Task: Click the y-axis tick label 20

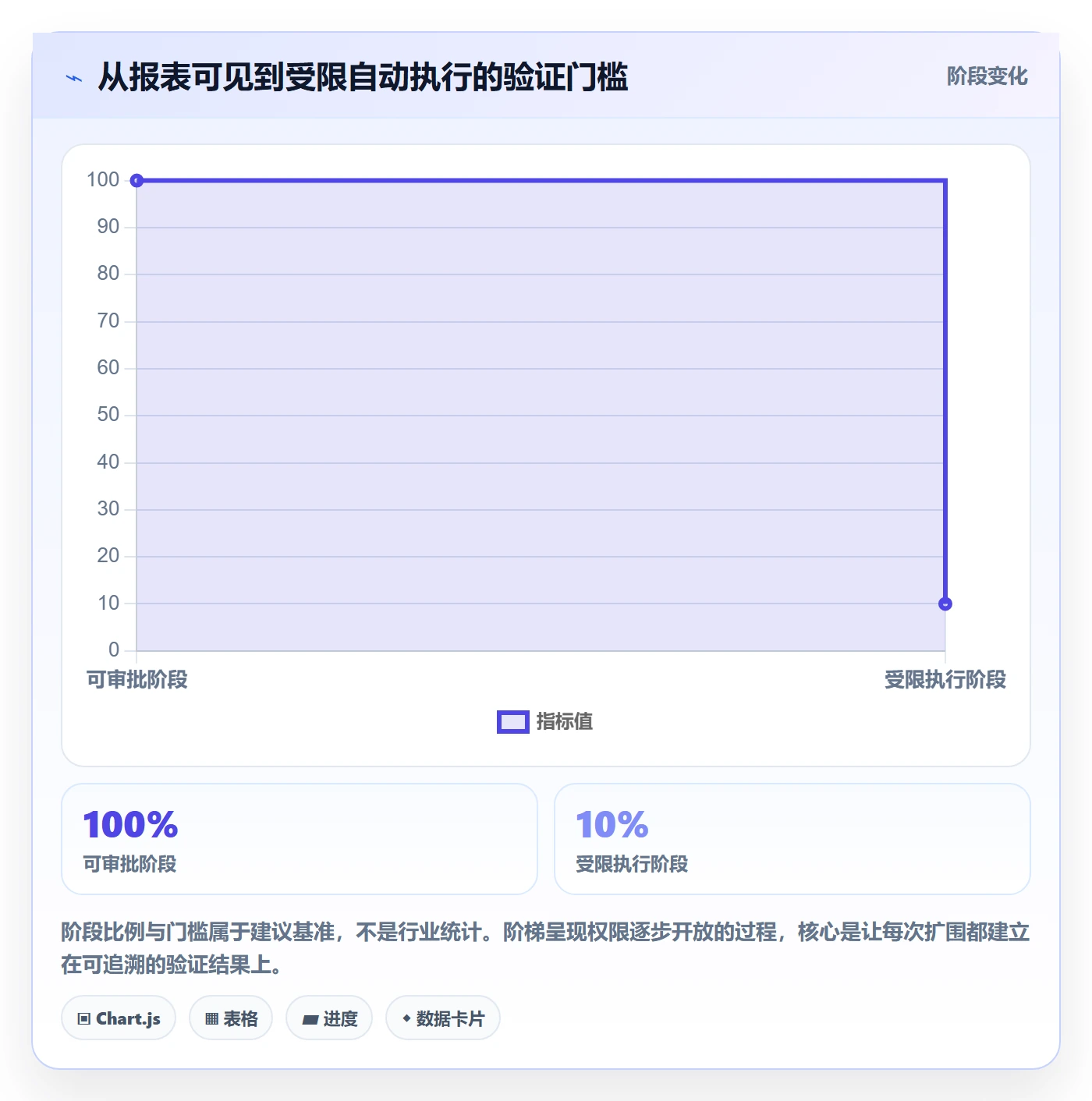Action: pyautogui.click(x=108, y=556)
